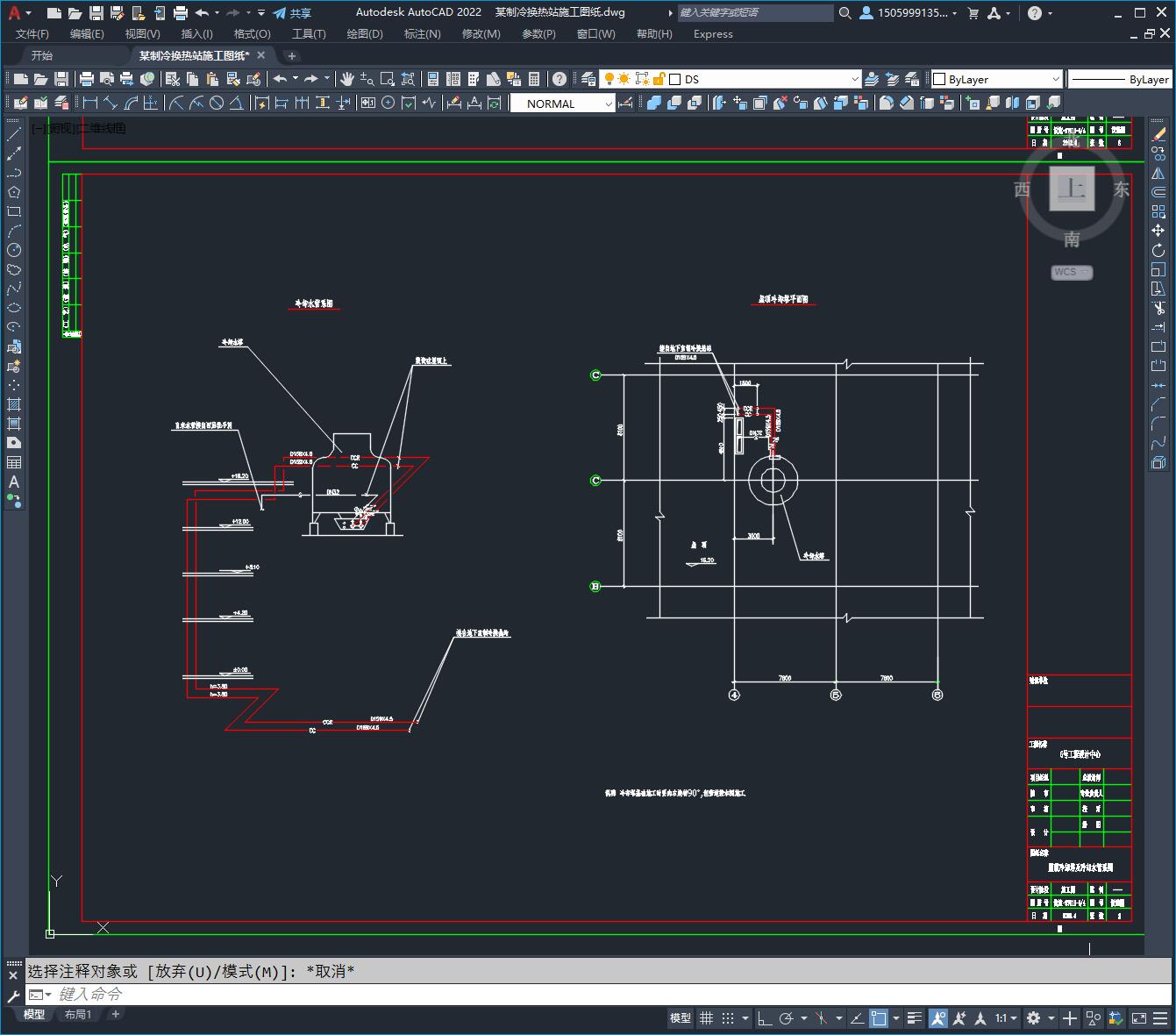Open the 标注(N) menu

tap(422, 33)
